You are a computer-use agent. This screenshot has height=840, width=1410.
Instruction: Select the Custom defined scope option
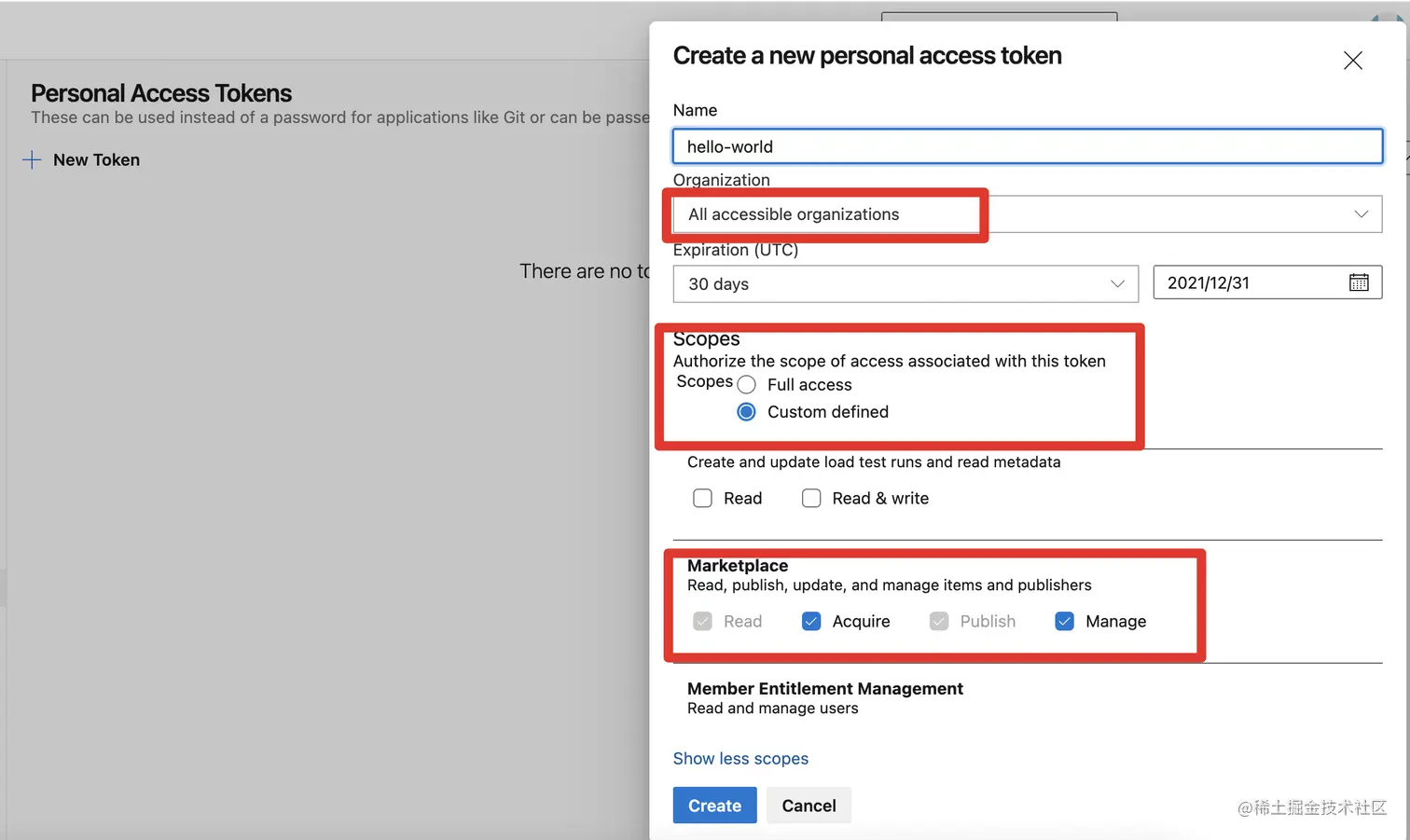pyautogui.click(x=747, y=412)
